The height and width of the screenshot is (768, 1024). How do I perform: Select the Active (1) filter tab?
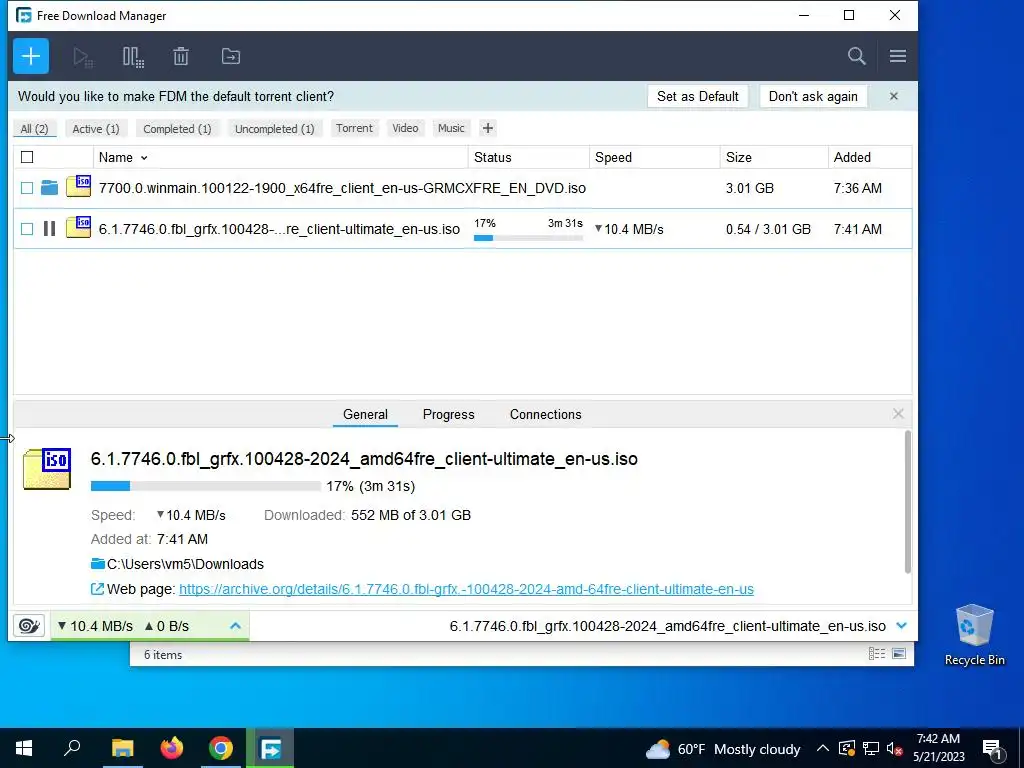coord(96,129)
